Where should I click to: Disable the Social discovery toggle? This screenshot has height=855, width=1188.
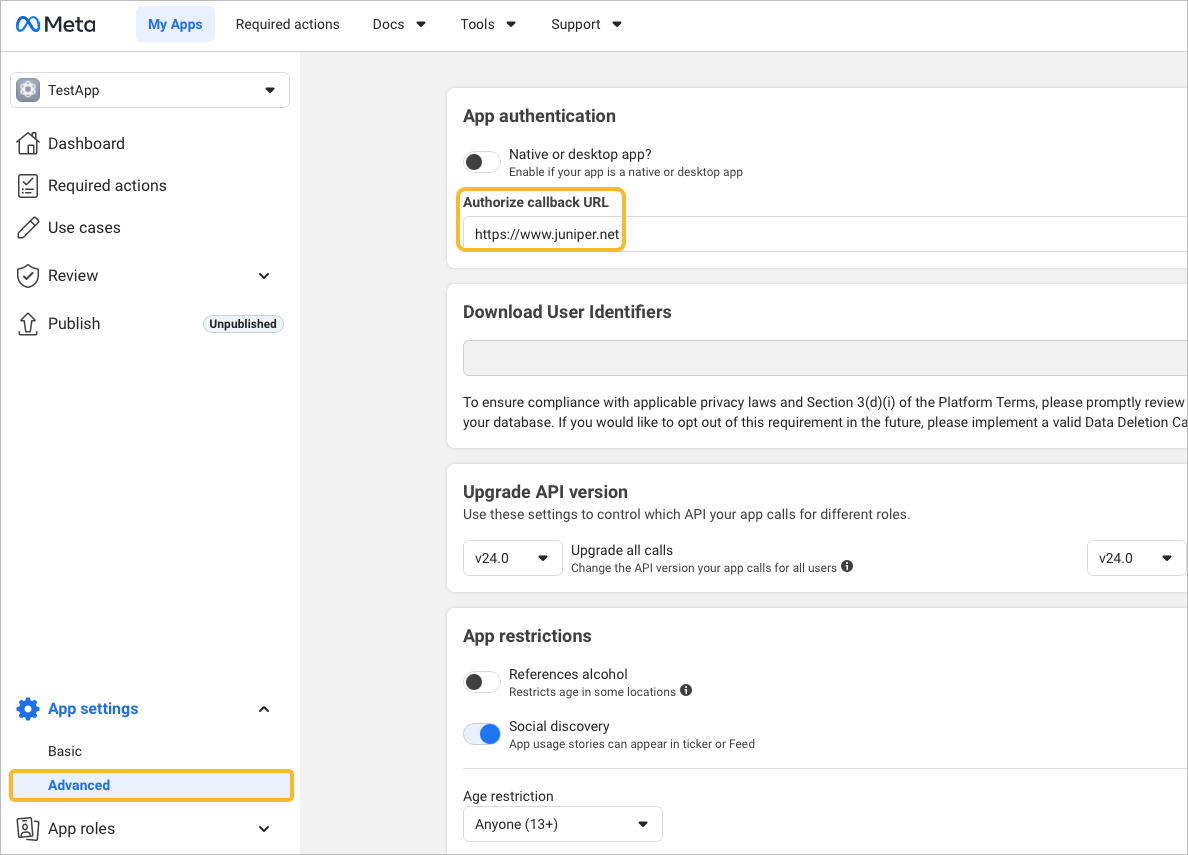click(x=481, y=734)
